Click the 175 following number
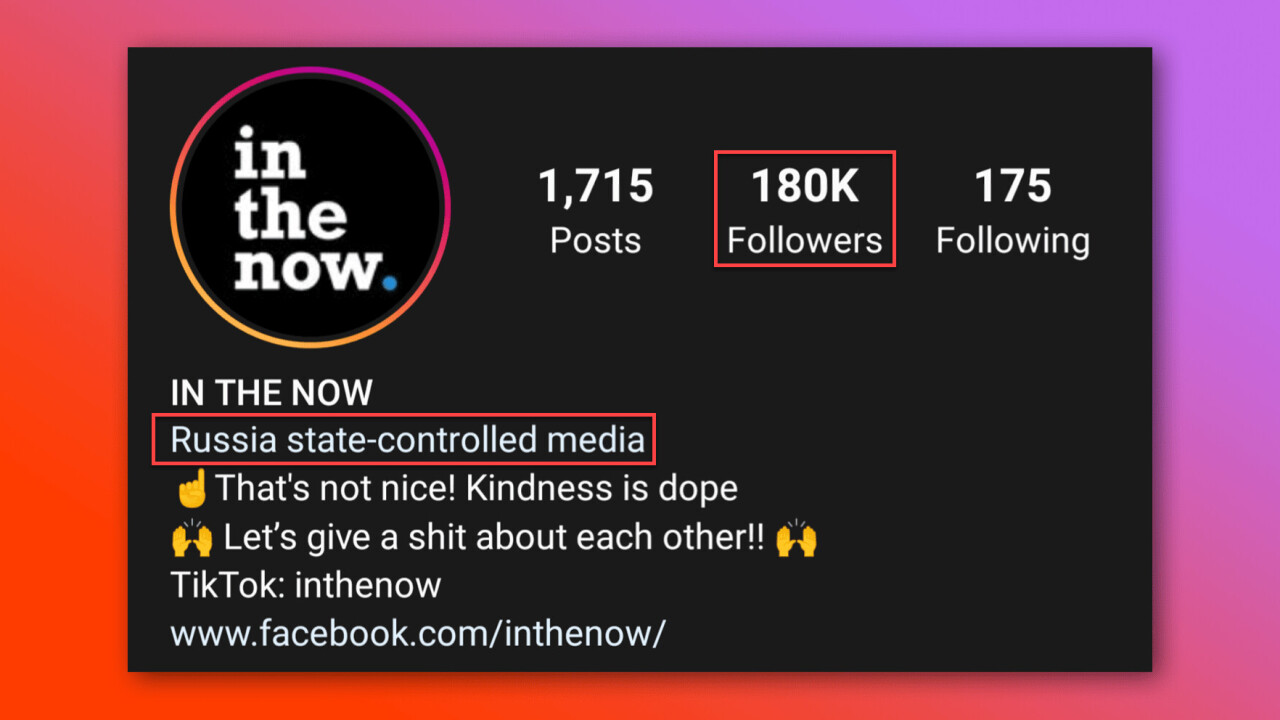Image resolution: width=1280 pixels, height=720 pixels. click(1013, 186)
